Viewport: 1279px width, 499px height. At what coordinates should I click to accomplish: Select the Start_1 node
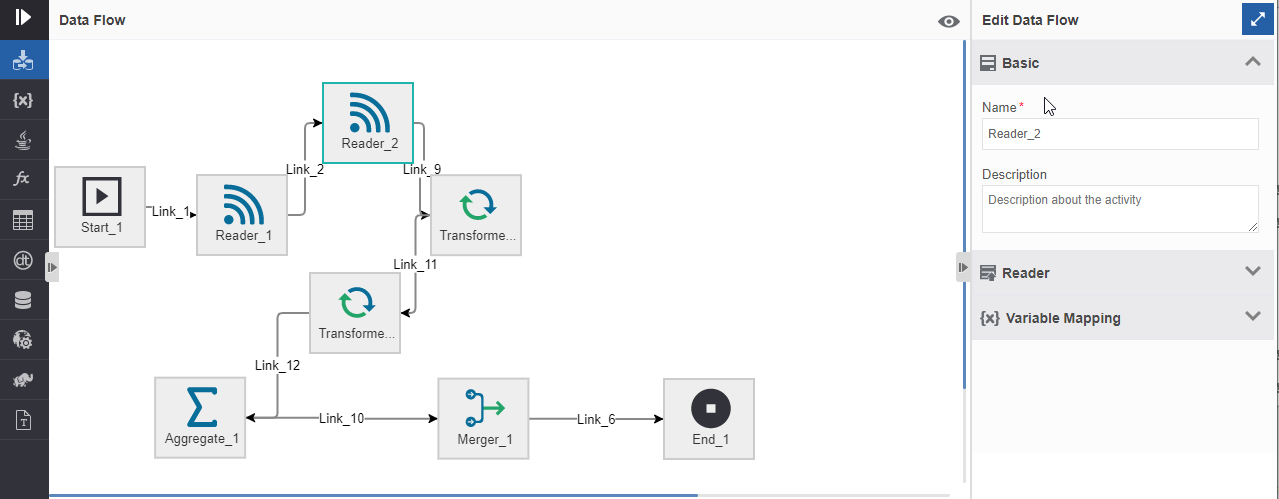coord(100,207)
